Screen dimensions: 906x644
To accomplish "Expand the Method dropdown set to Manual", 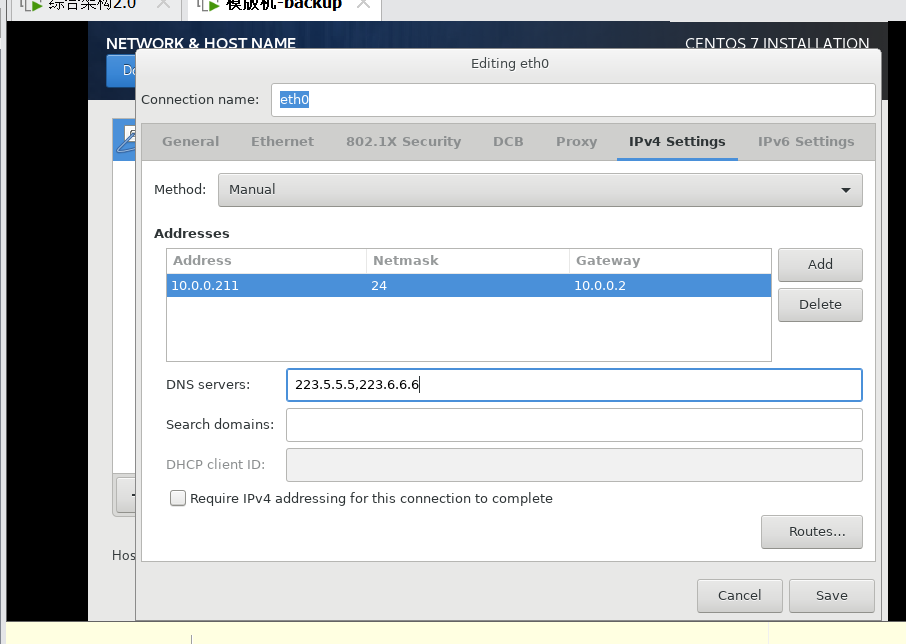I will [540, 190].
